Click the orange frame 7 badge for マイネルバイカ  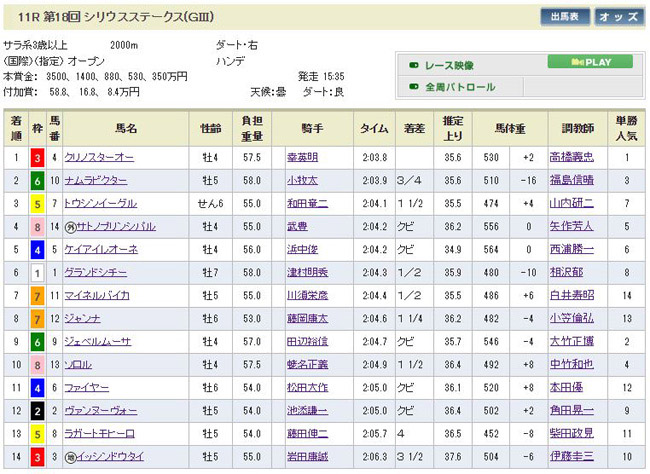click(37, 295)
